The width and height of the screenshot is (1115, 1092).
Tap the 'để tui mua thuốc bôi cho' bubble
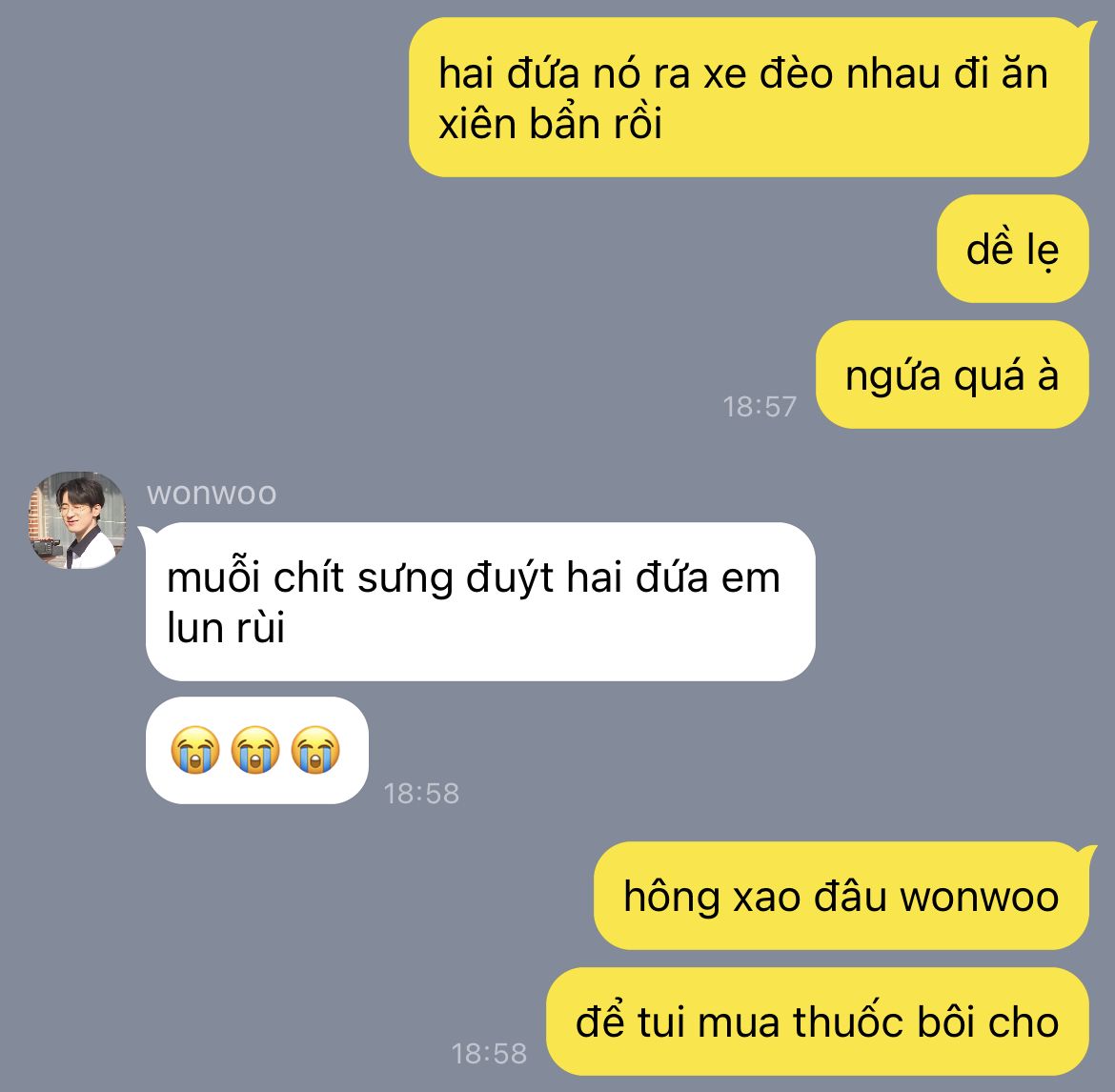click(817, 1021)
